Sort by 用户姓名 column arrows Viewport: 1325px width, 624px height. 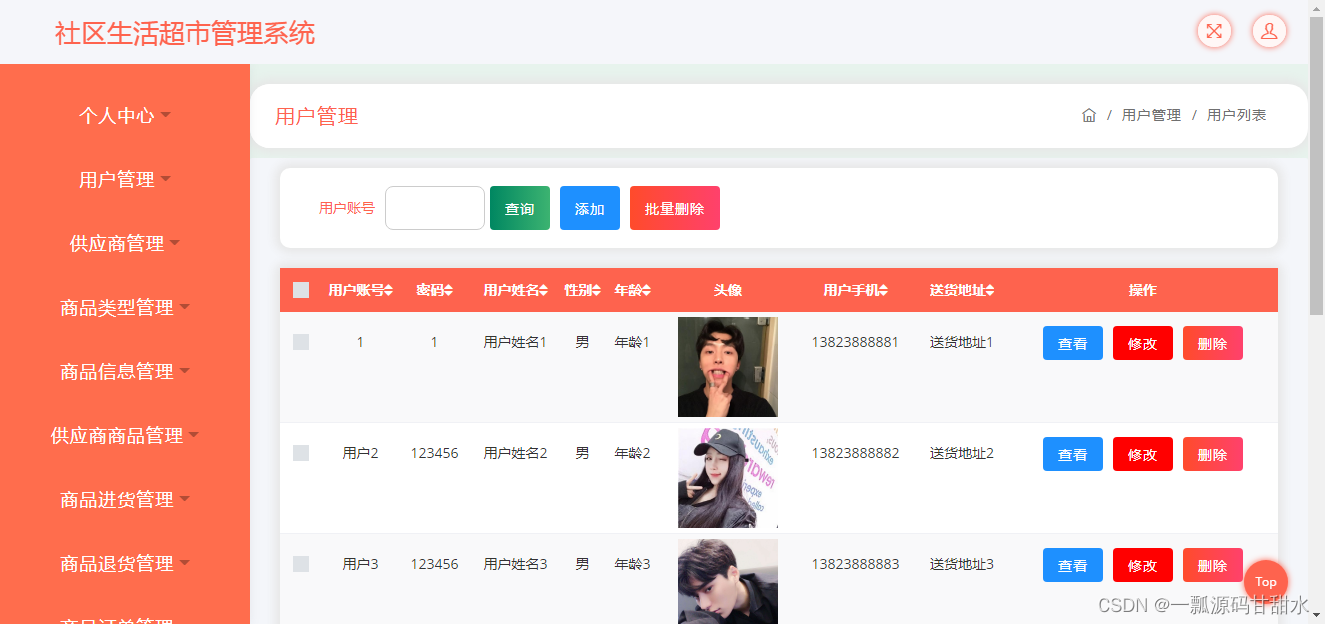click(x=544, y=290)
